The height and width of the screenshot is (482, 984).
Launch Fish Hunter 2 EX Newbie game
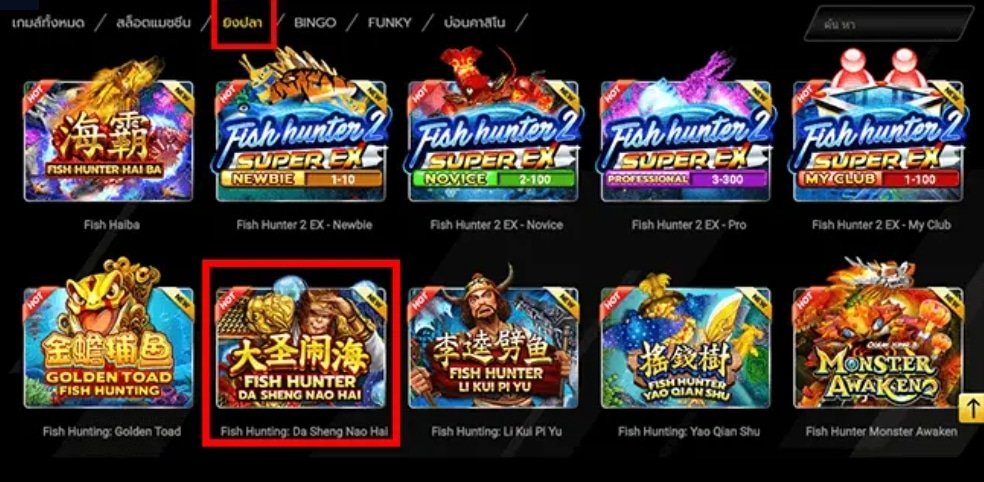301,141
